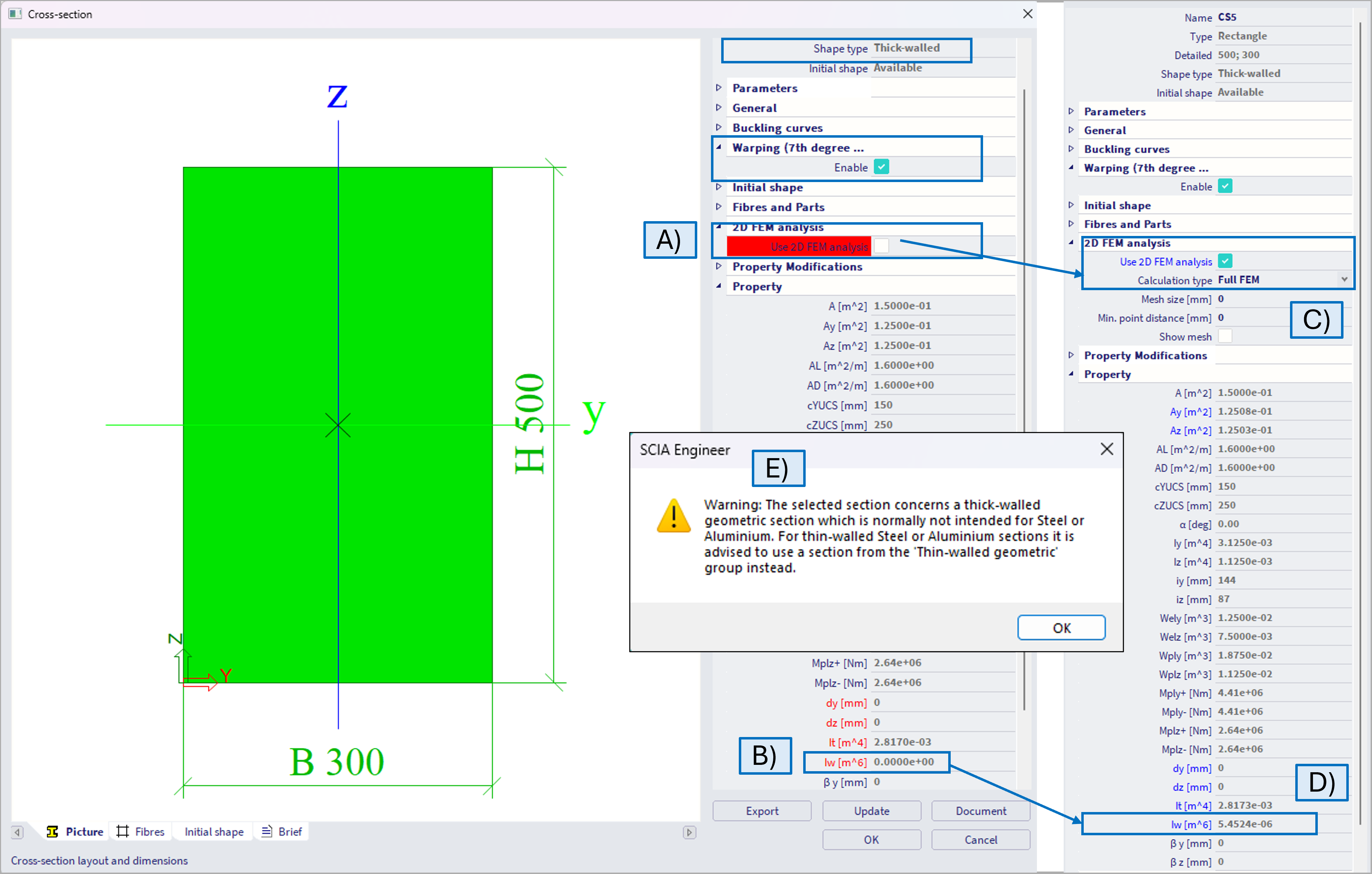Expand the Property Modifications group in dialog
The width and height of the screenshot is (1372, 874).
click(x=719, y=266)
